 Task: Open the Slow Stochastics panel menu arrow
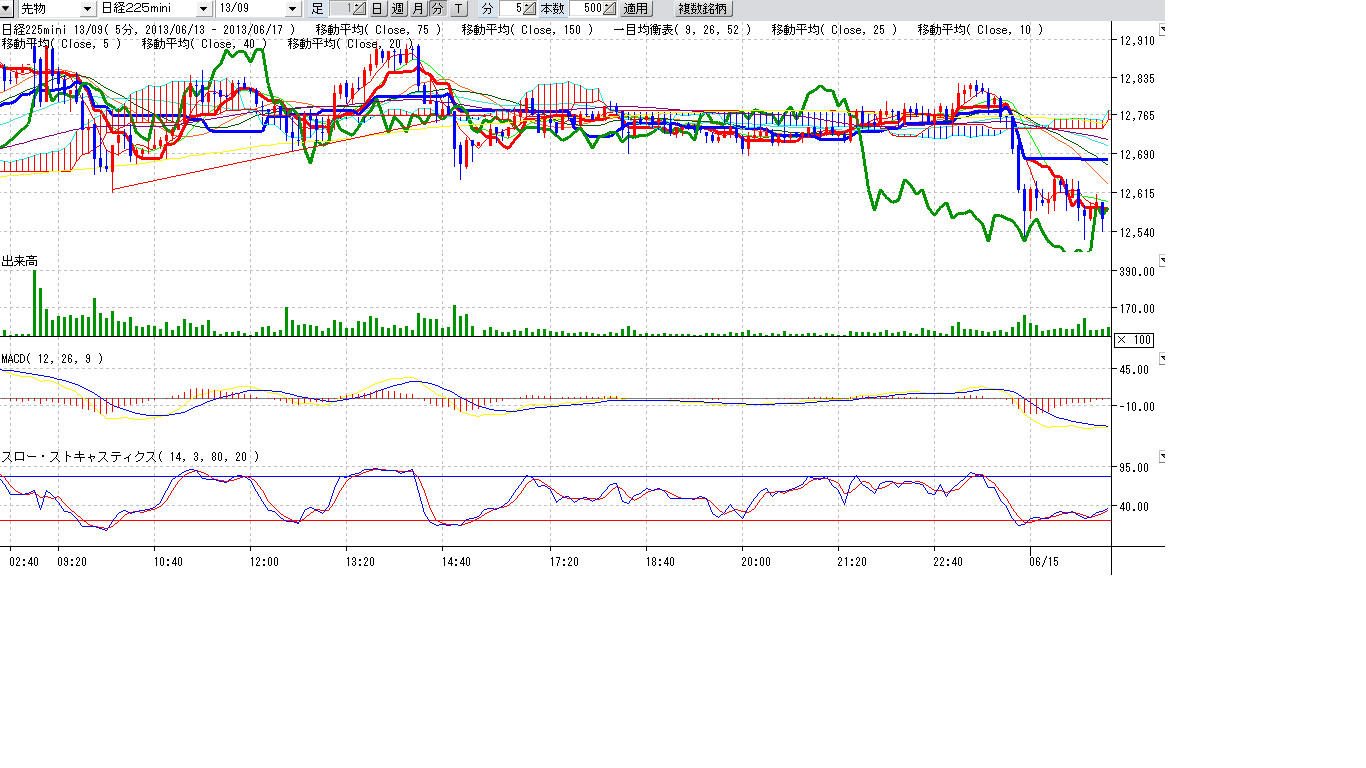tap(1162, 456)
